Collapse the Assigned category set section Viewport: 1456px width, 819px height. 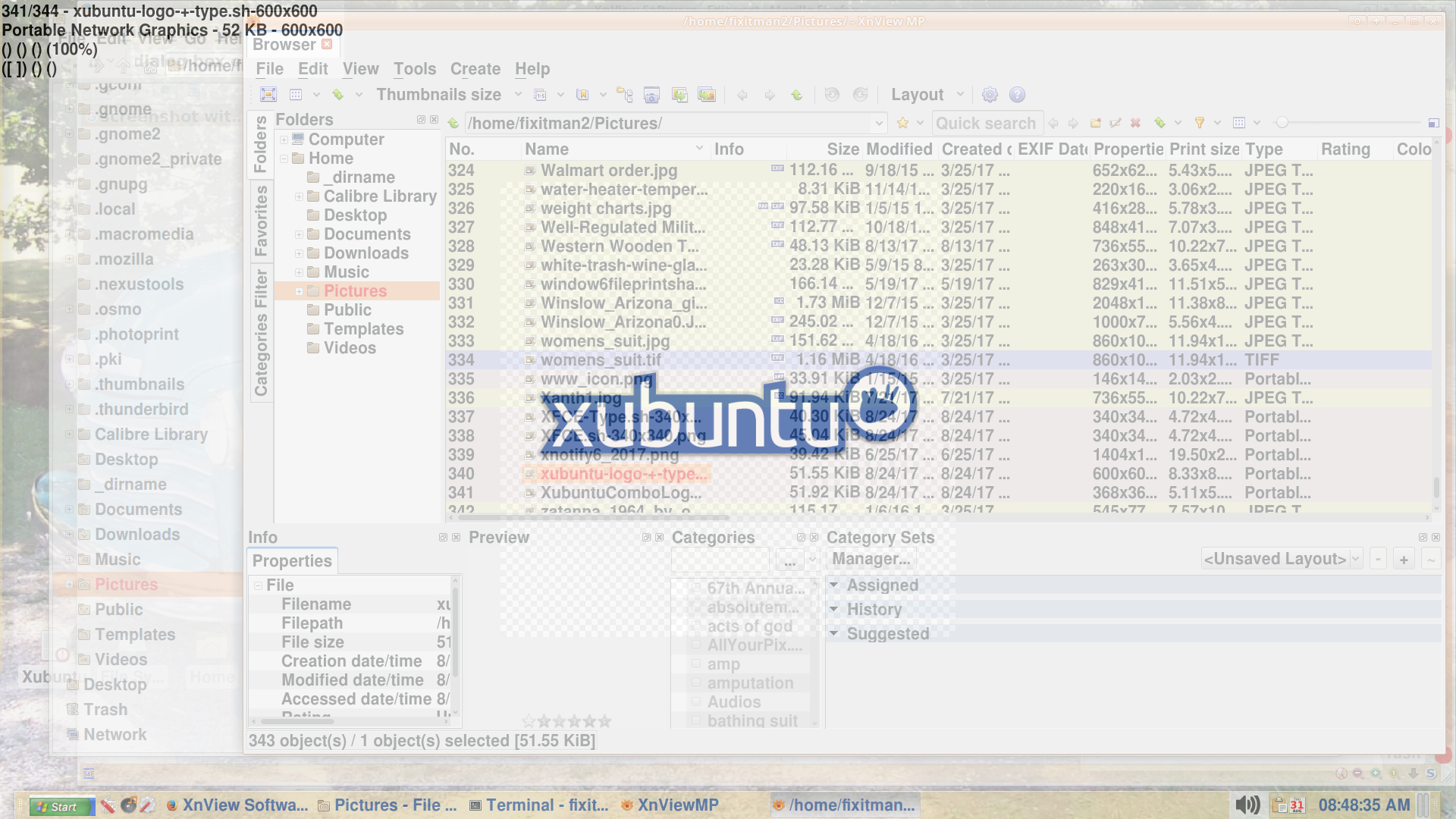coord(833,585)
